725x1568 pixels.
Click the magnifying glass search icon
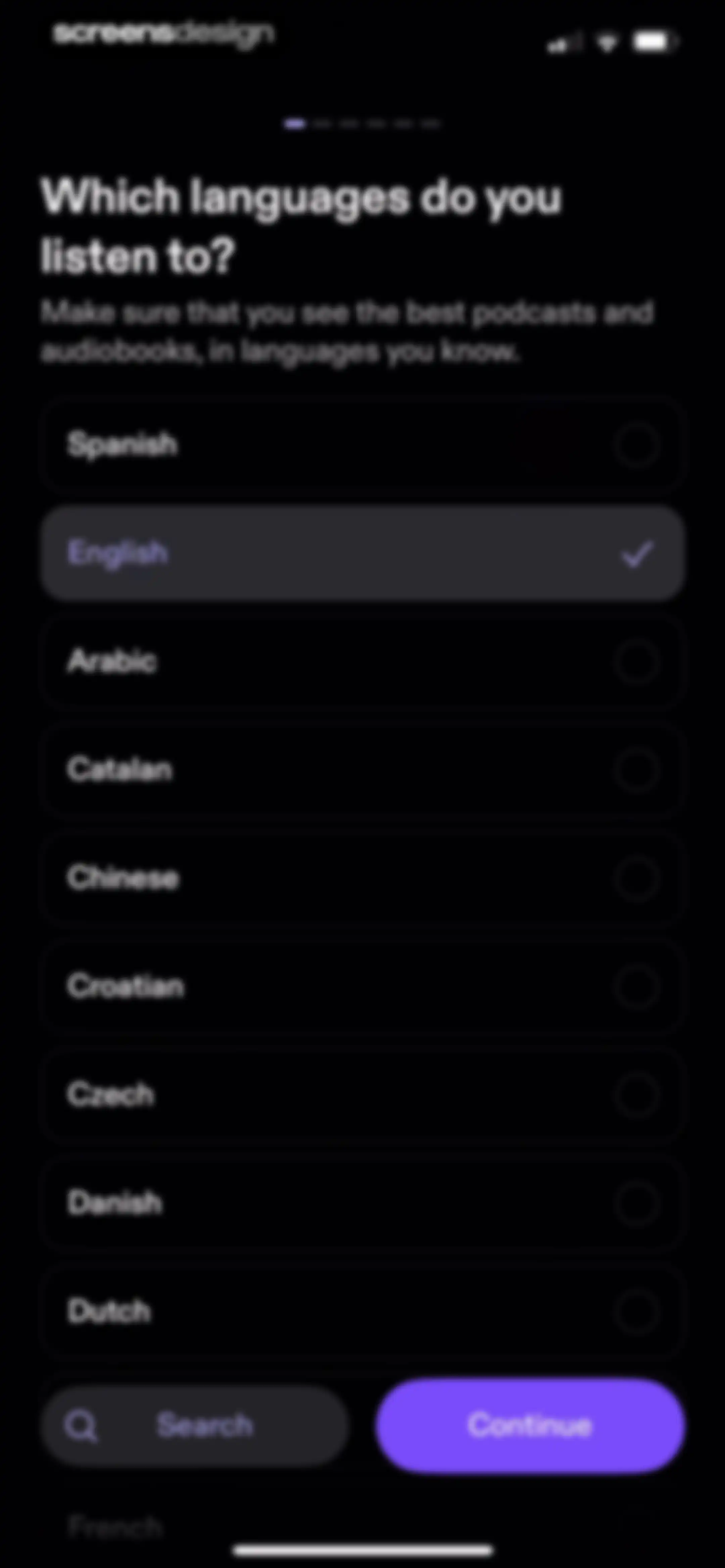coord(81,1426)
